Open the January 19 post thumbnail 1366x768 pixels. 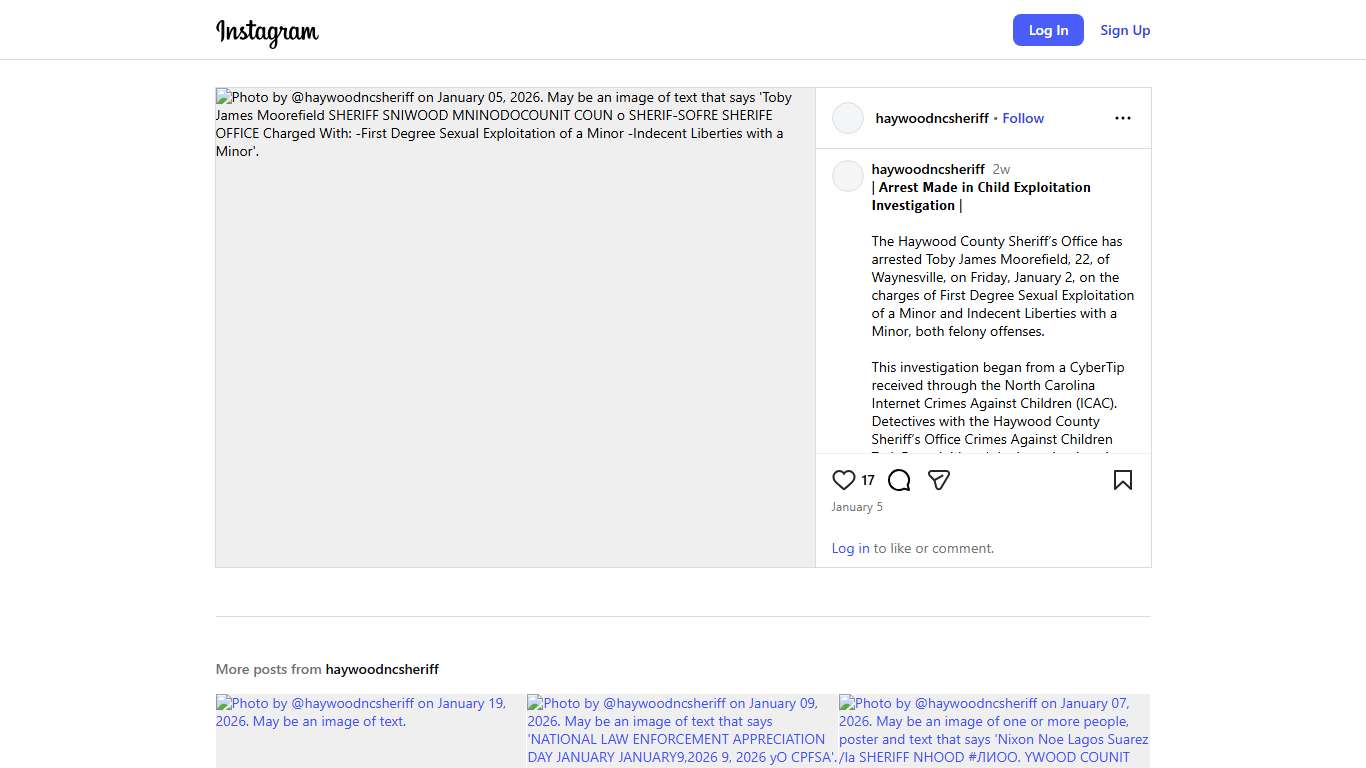[x=370, y=730]
